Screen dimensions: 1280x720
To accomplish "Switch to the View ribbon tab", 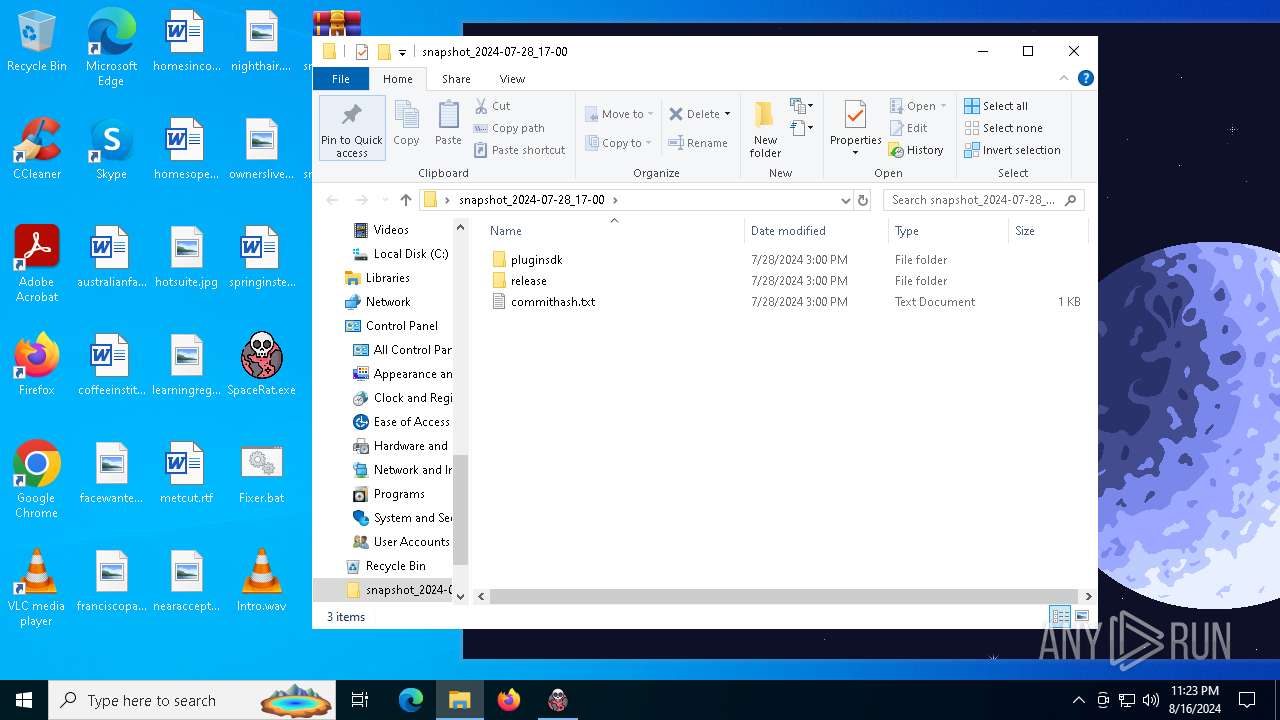I will click(512, 79).
